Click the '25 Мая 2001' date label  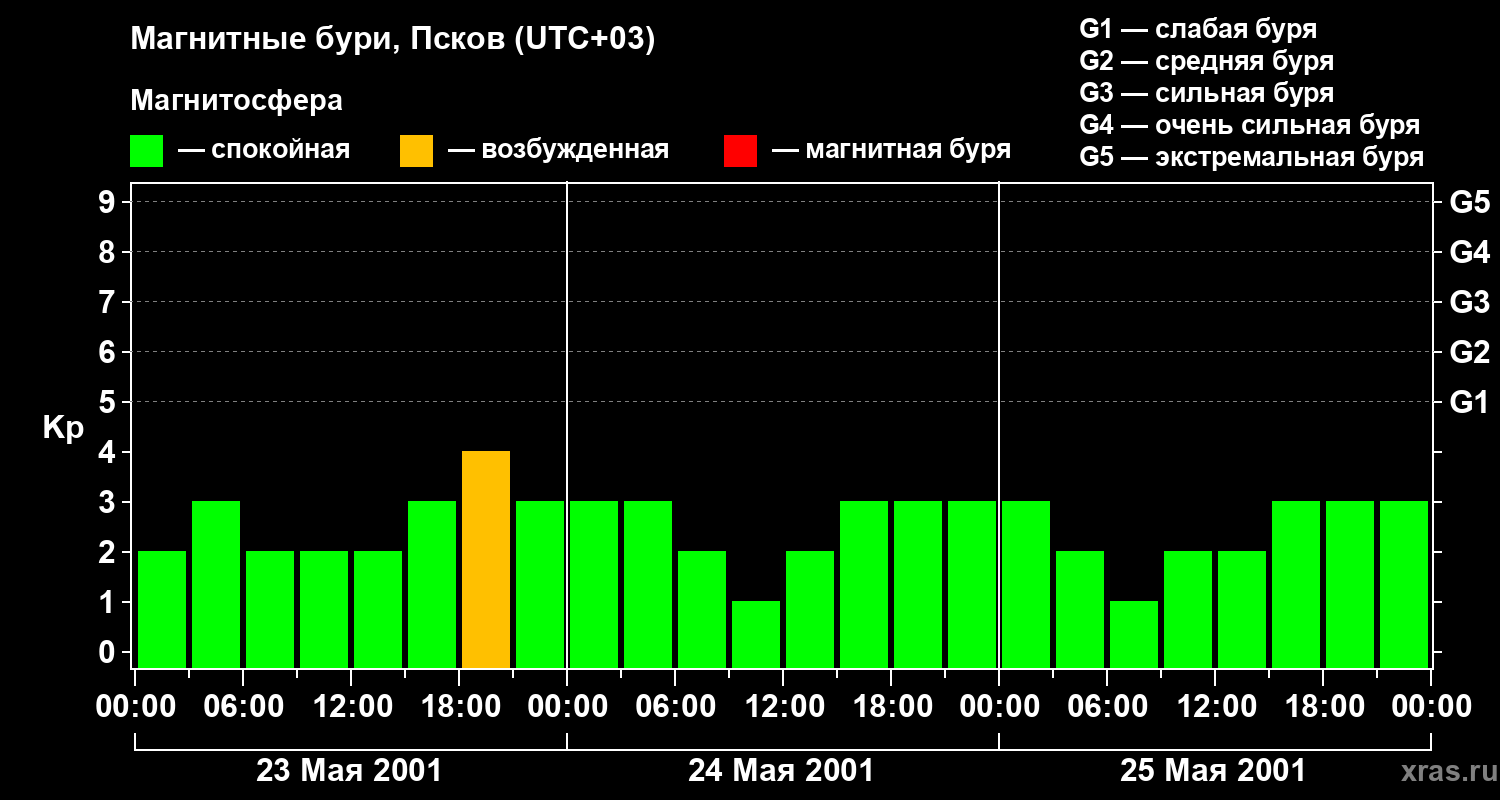pos(1213,771)
